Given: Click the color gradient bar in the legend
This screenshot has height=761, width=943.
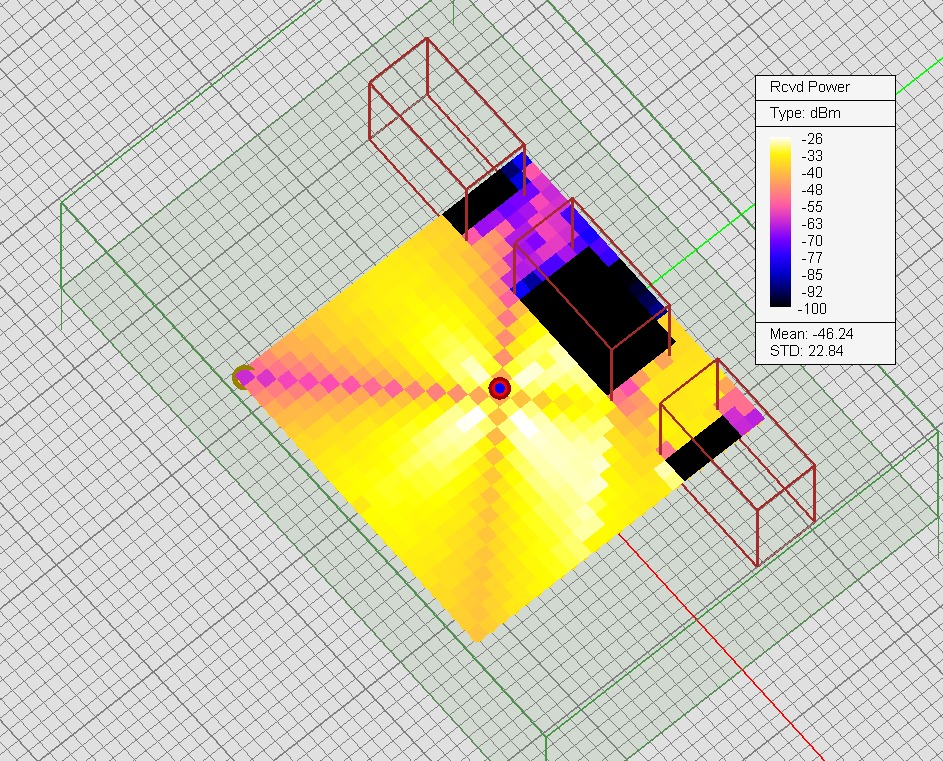Looking at the screenshot, I should (x=781, y=222).
